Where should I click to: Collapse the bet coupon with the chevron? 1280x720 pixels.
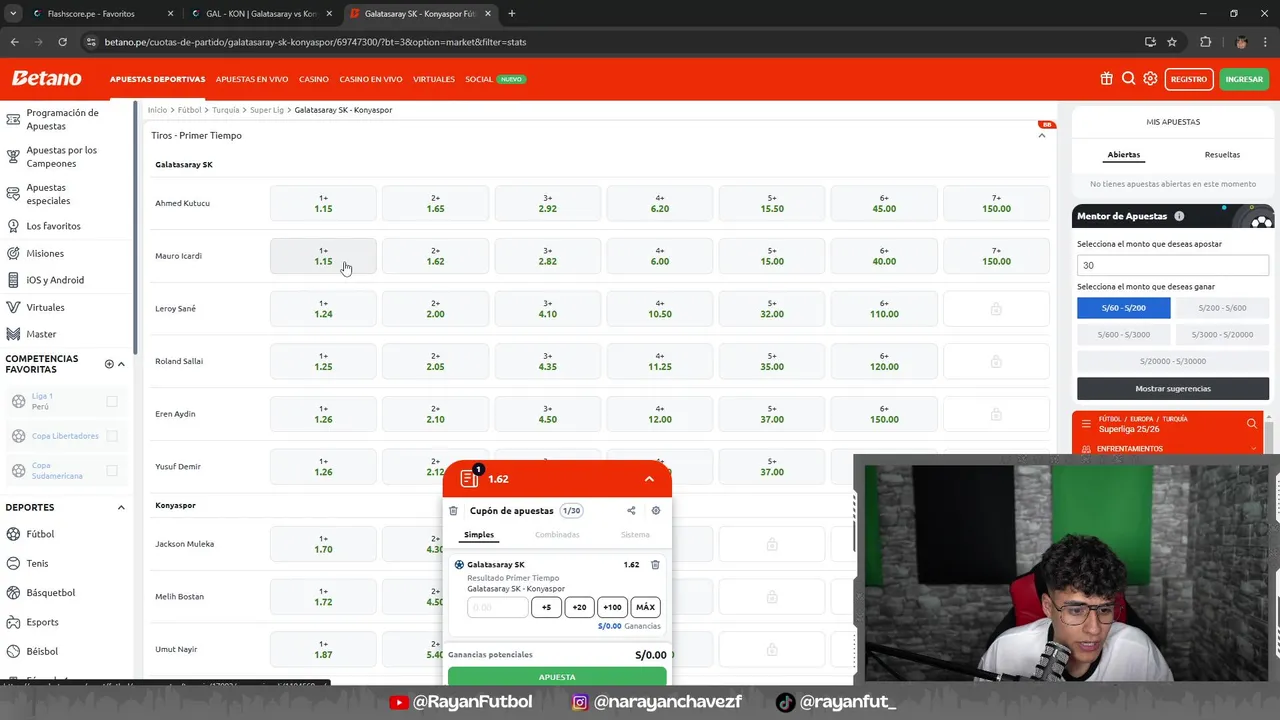pyautogui.click(x=649, y=479)
